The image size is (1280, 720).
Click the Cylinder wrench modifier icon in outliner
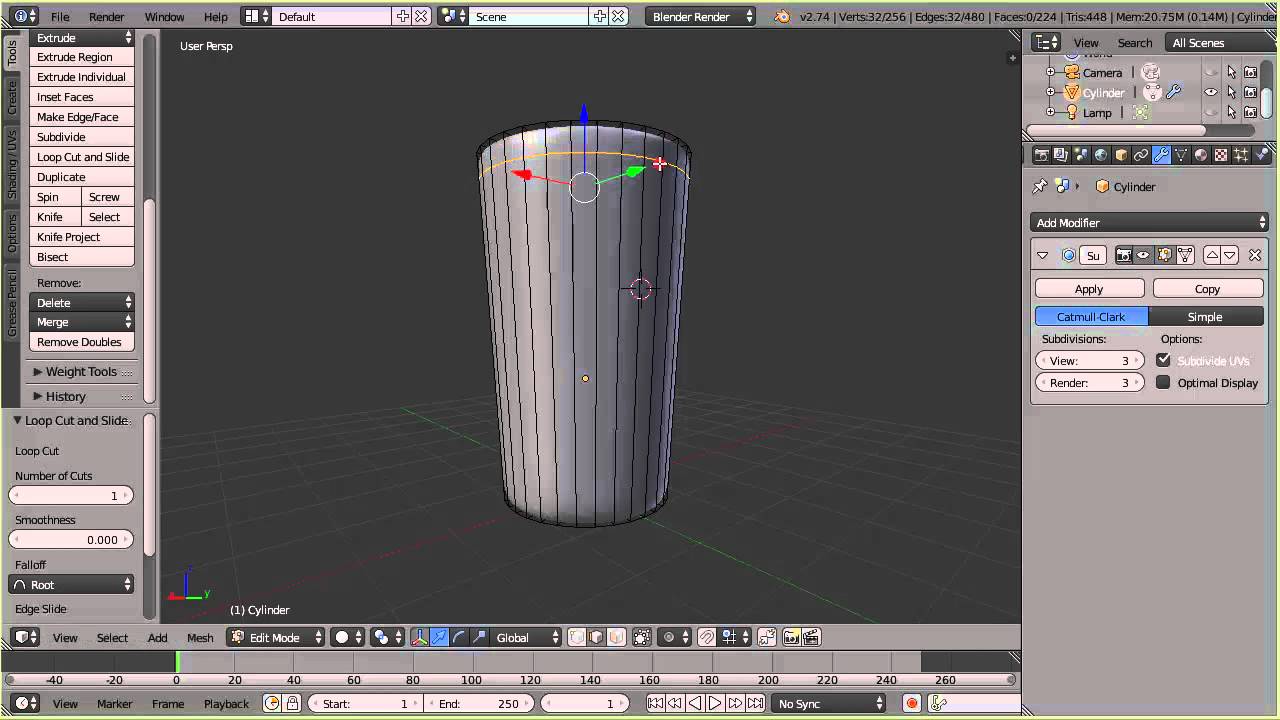(x=1174, y=92)
